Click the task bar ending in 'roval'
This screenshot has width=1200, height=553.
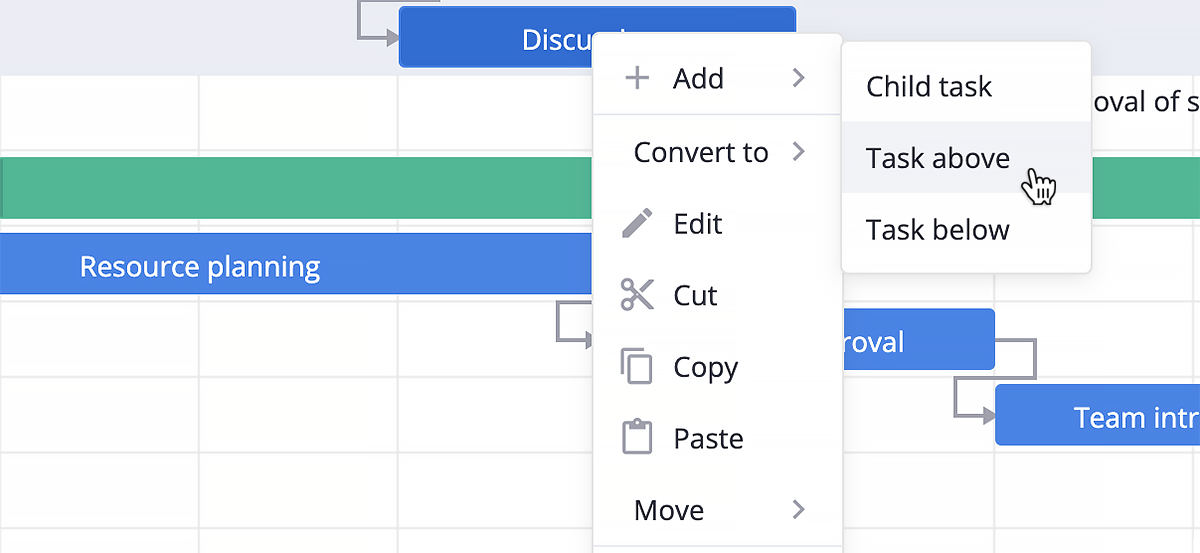pos(917,340)
